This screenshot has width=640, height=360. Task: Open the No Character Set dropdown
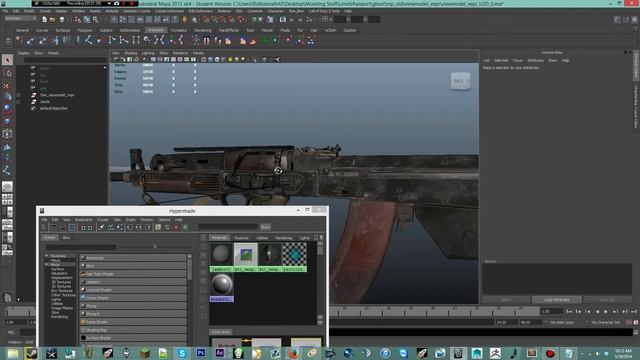pos(605,322)
